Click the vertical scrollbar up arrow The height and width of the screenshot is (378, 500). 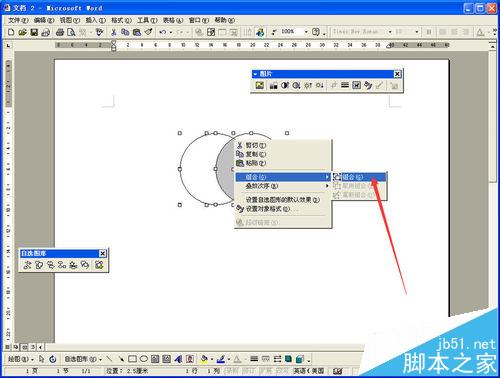493,46
